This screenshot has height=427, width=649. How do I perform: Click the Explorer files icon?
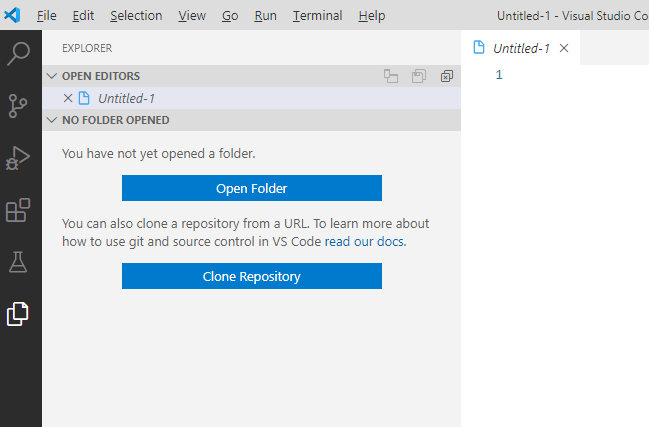(x=19, y=314)
